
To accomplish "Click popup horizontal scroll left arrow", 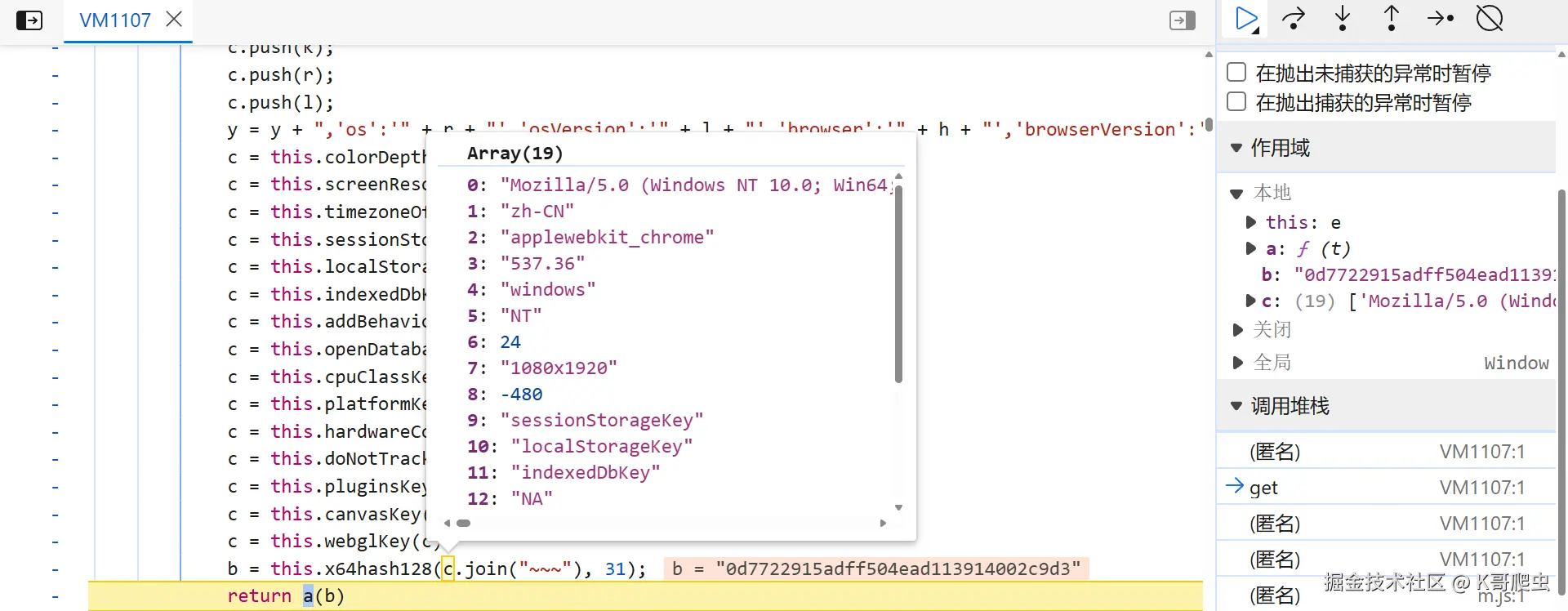I will [447, 523].
